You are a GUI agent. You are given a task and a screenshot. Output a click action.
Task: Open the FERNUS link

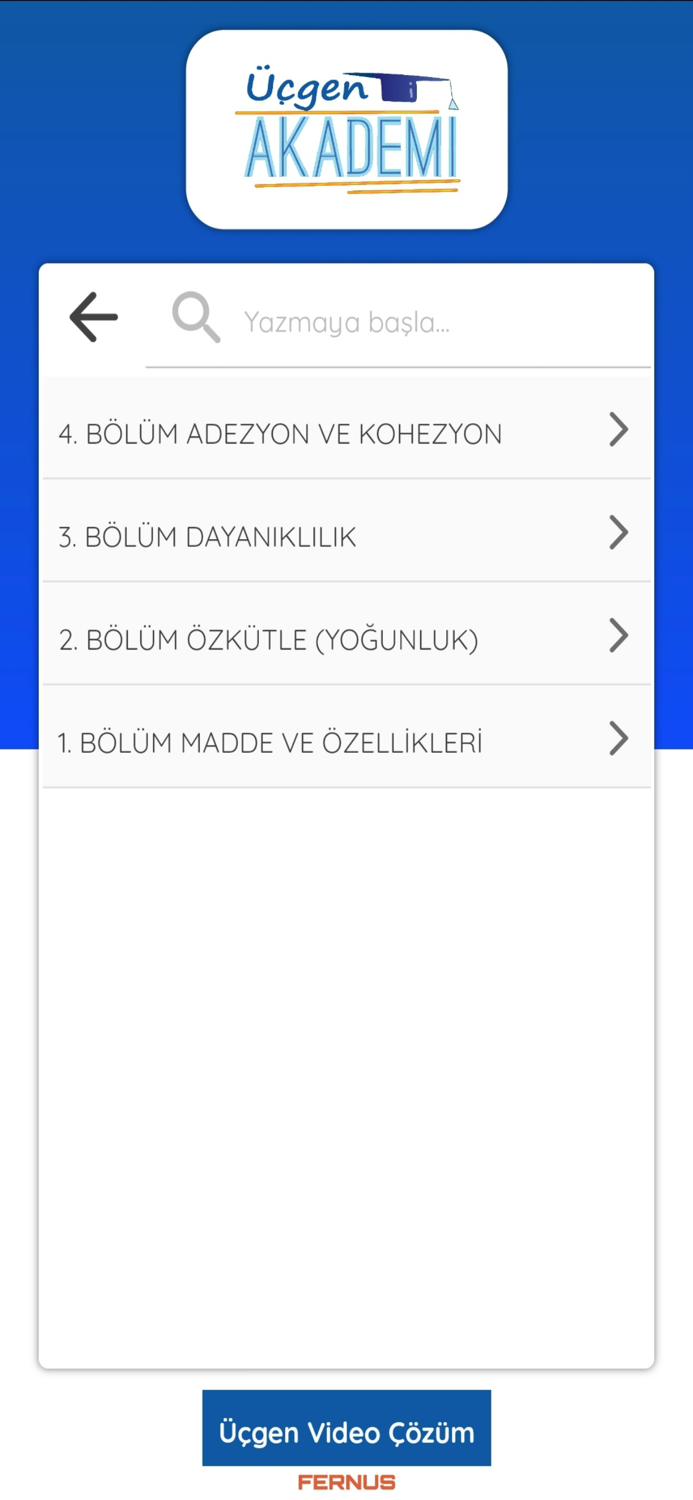(x=346, y=1483)
